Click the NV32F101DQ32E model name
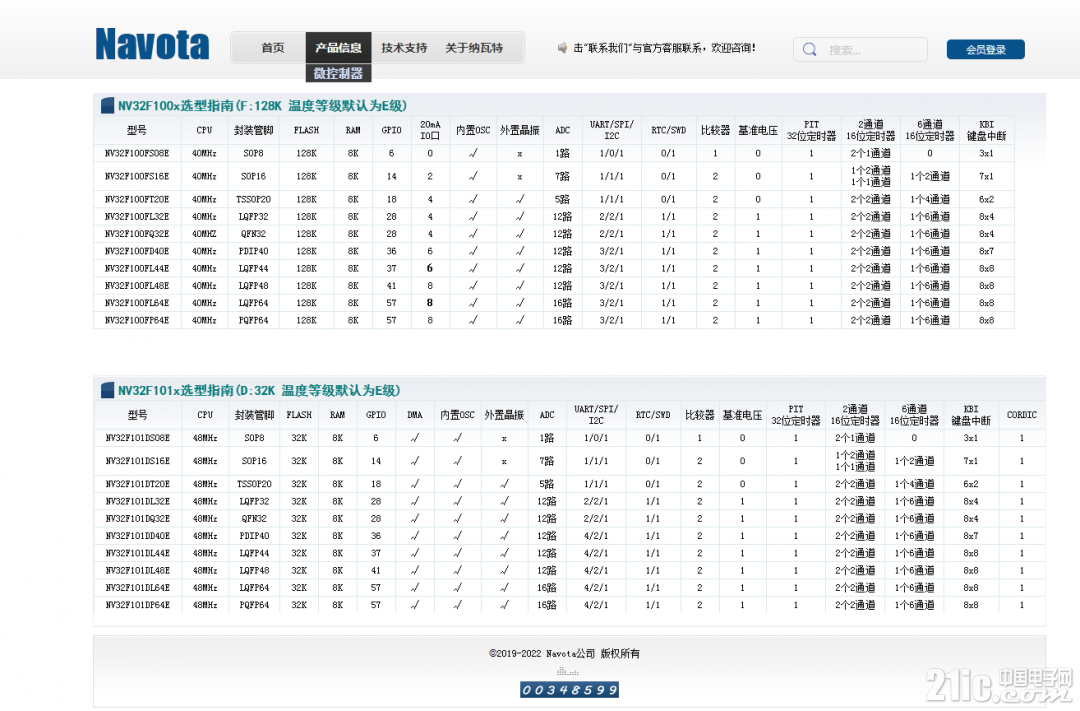The height and width of the screenshot is (711, 1080). click(138, 518)
